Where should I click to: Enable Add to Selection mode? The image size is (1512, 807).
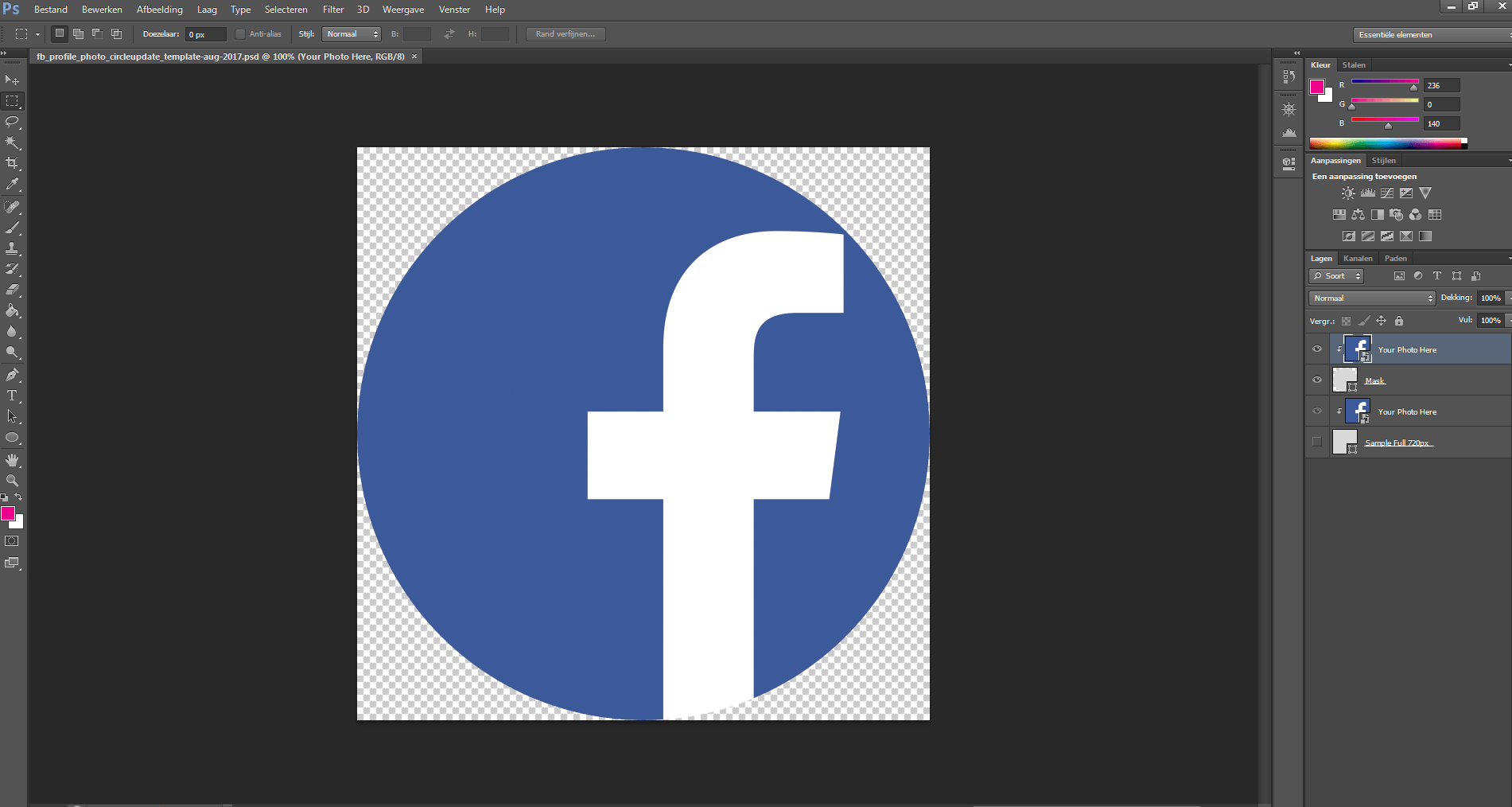(x=78, y=33)
